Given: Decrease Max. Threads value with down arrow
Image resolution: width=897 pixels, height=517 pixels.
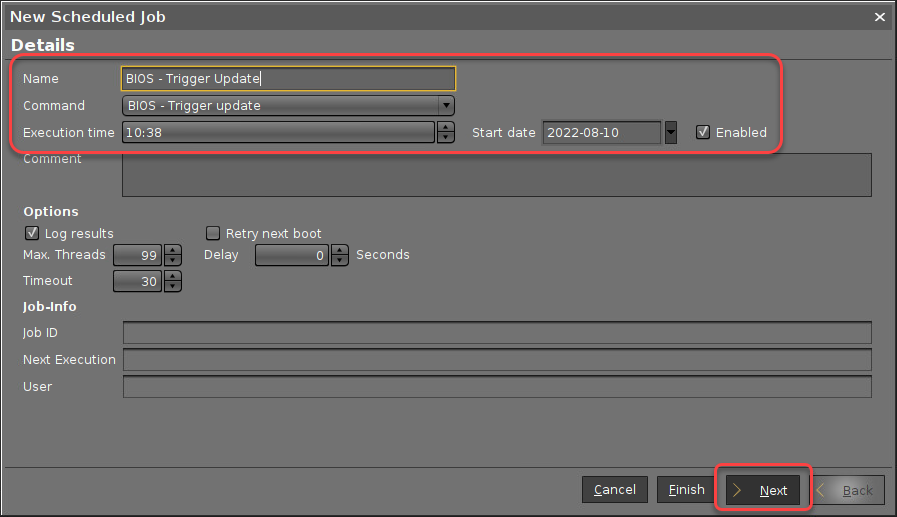Looking at the screenshot, I should tap(172, 260).
